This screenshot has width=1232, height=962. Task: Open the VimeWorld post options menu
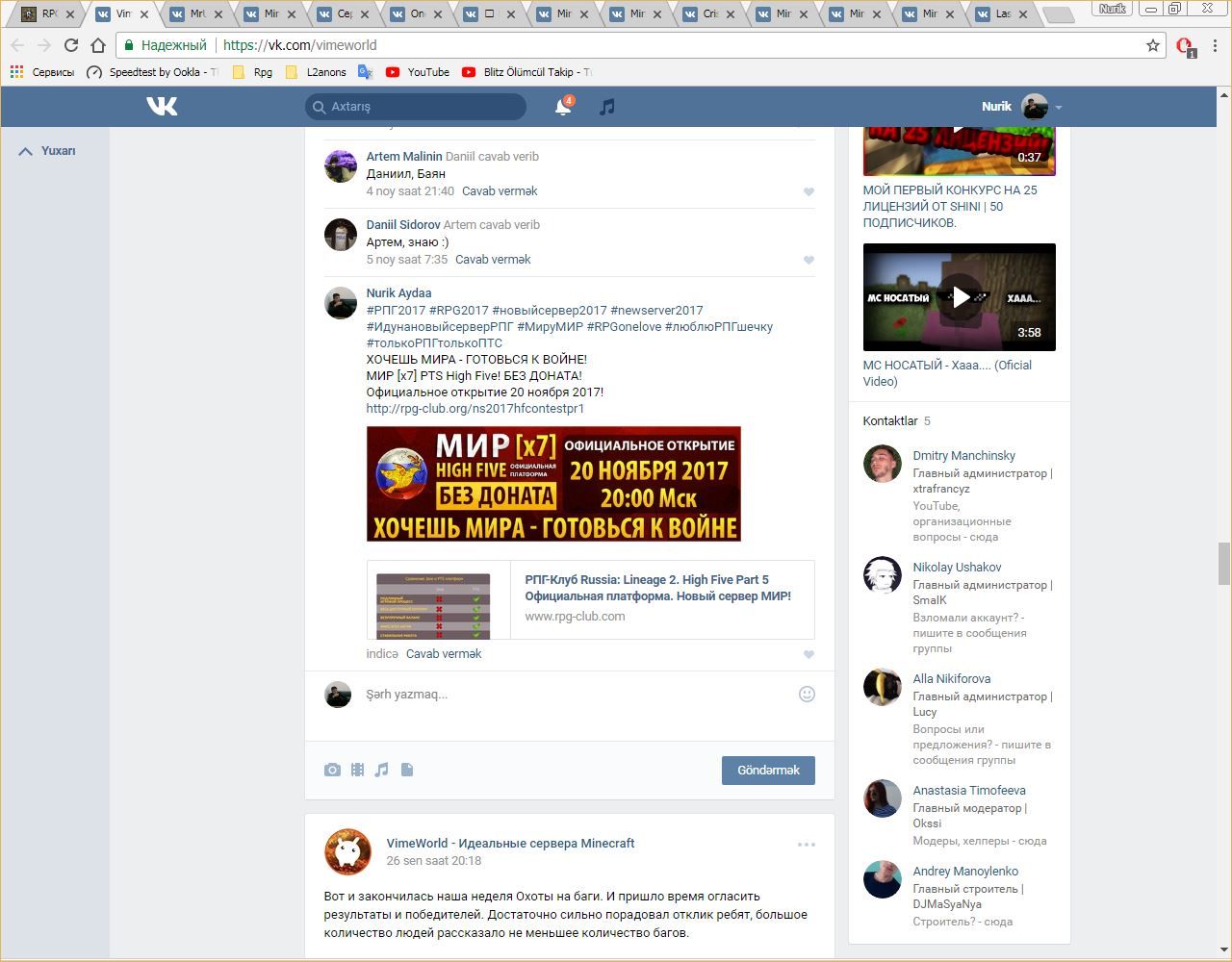[807, 845]
